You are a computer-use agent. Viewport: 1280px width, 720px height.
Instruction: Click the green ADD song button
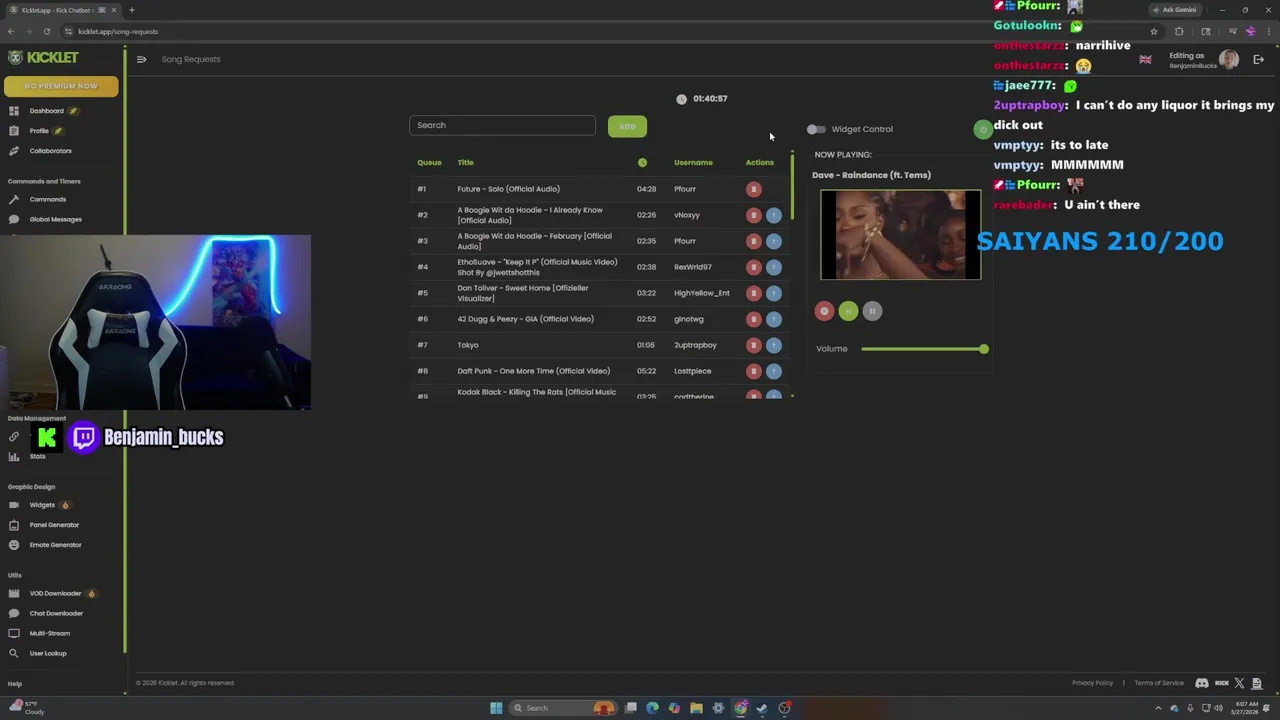coord(627,126)
